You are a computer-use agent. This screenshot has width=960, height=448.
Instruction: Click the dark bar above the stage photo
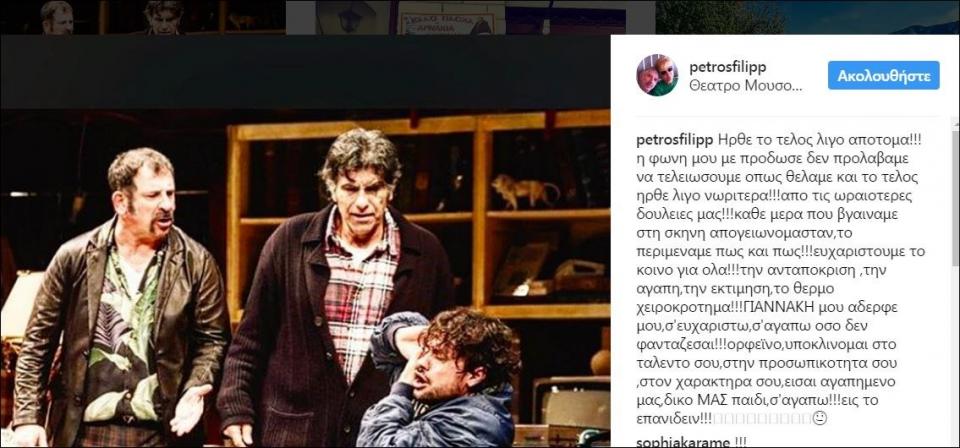305,72
